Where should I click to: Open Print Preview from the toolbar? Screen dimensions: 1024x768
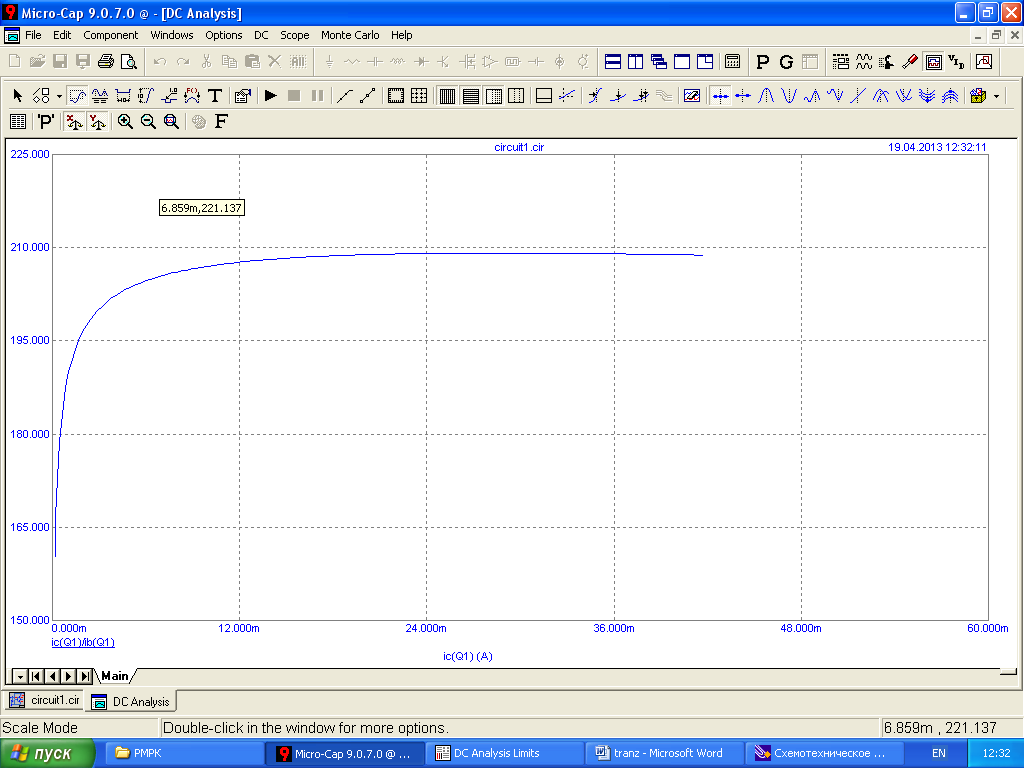click(129, 61)
